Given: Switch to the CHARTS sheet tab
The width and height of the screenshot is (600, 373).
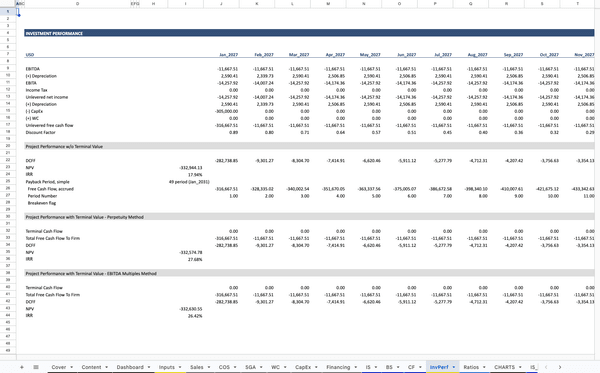Looking at the screenshot, I should [x=504, y=367].
